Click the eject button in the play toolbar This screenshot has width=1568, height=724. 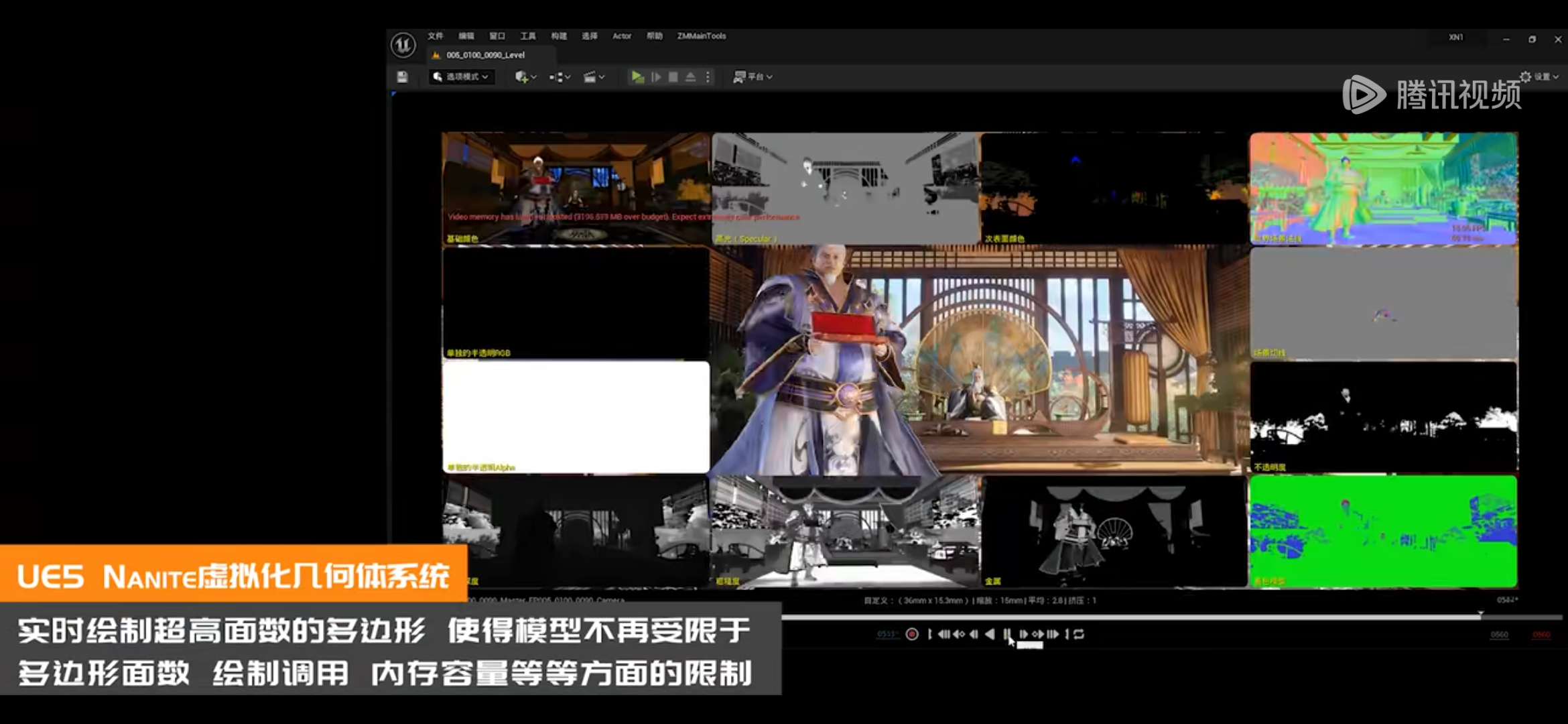click(690, 77)
